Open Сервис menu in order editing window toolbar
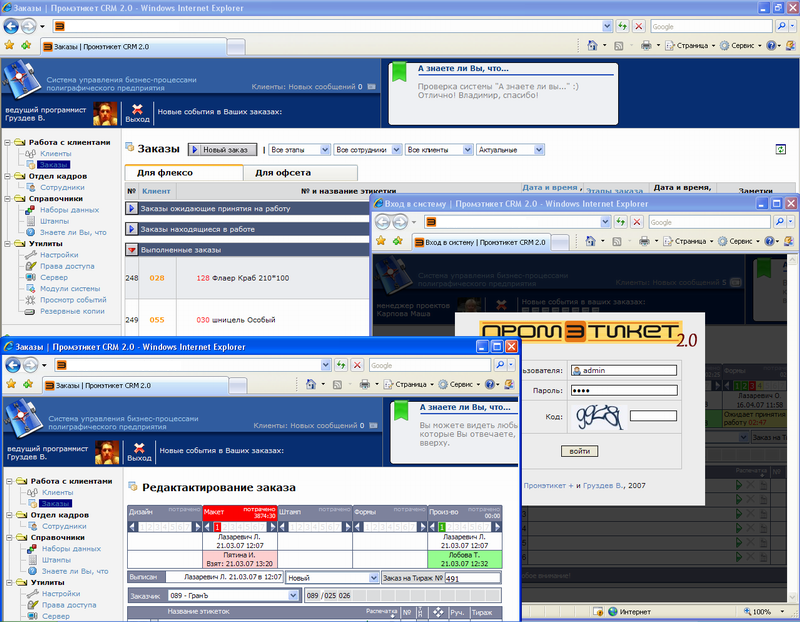 coord(459,384)
